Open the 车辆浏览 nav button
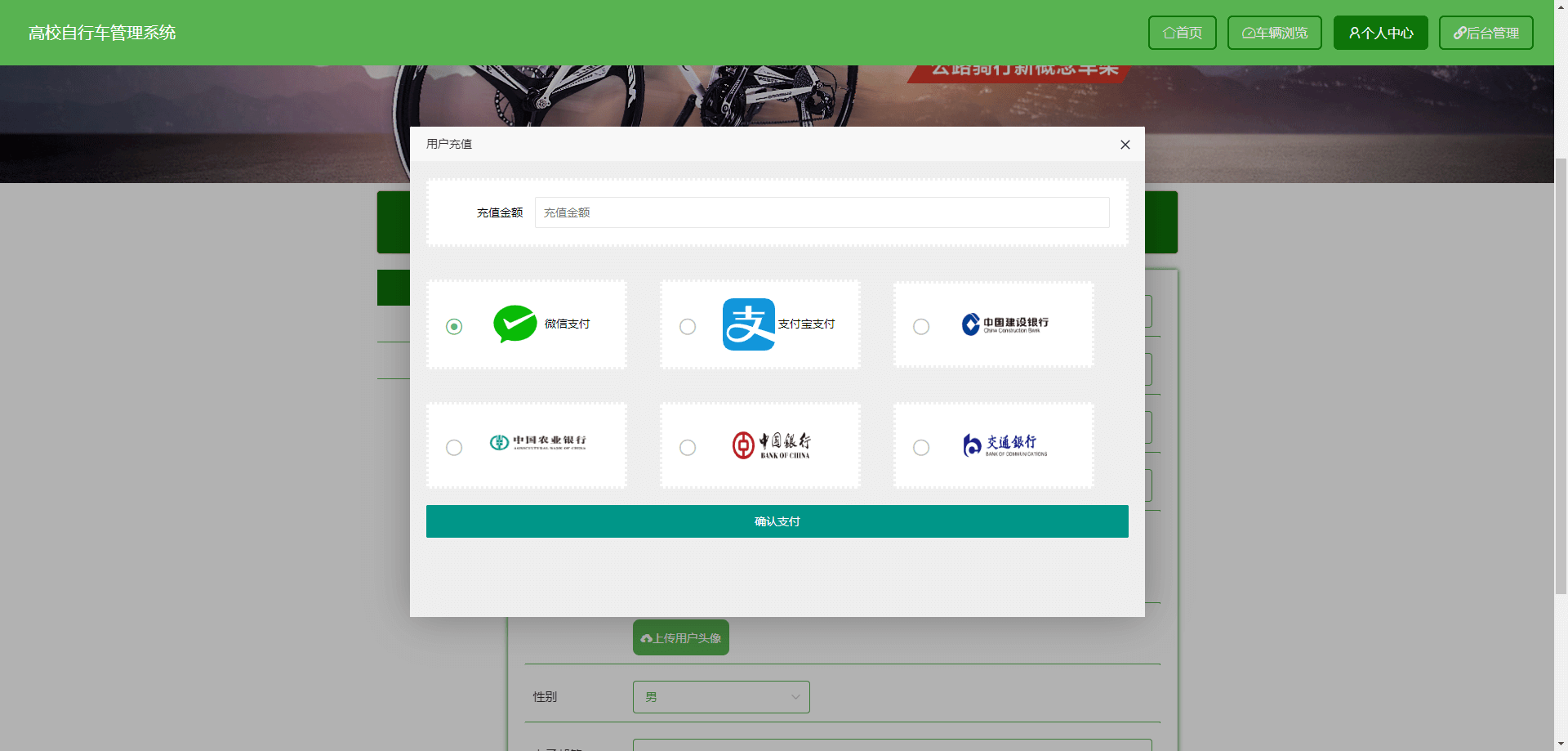 [1275, 33]
